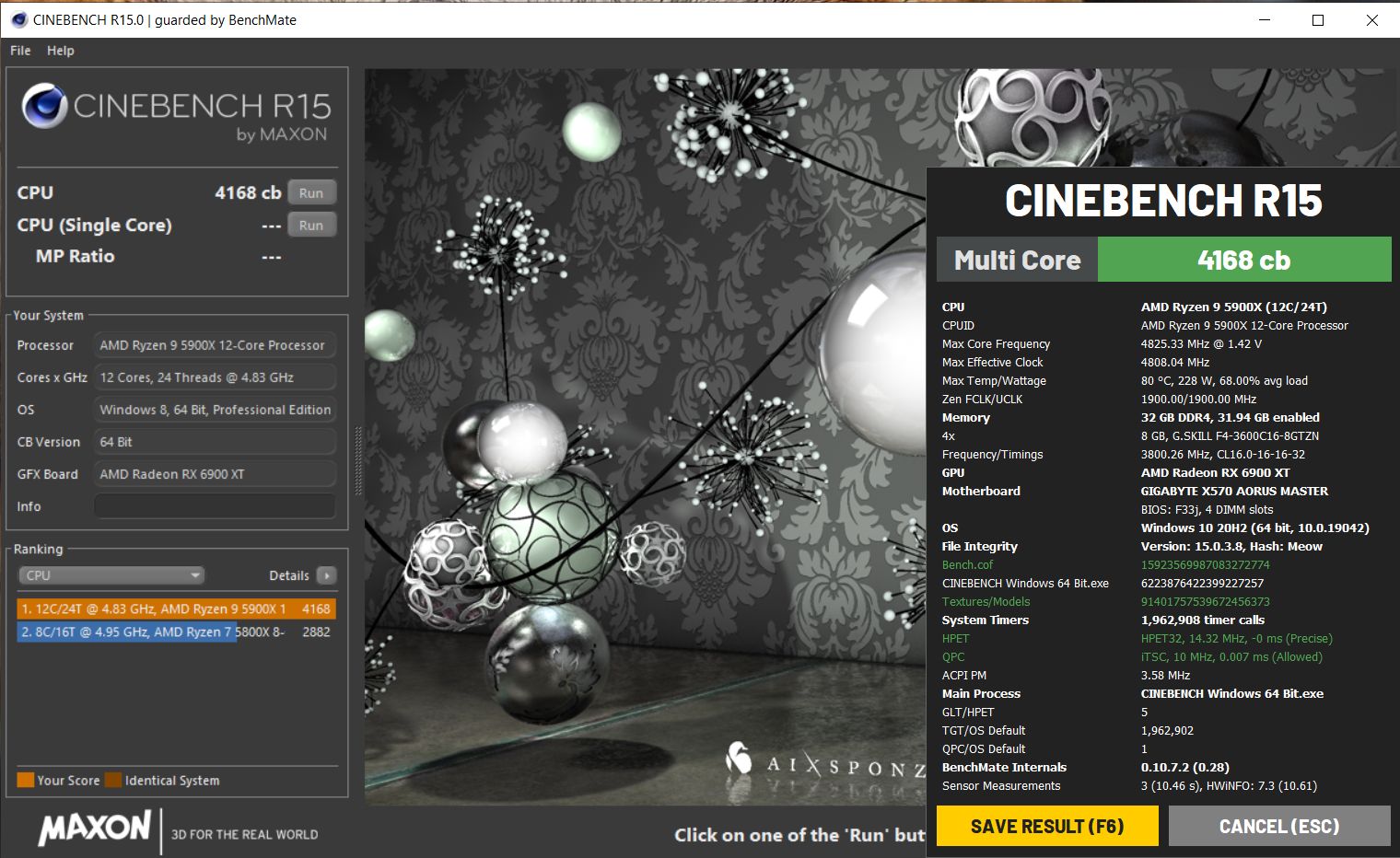The width and height of the screenshot is (1400, 858).
Task: Click the Textures/Models integrity entry
Action: tap(986, 601)
